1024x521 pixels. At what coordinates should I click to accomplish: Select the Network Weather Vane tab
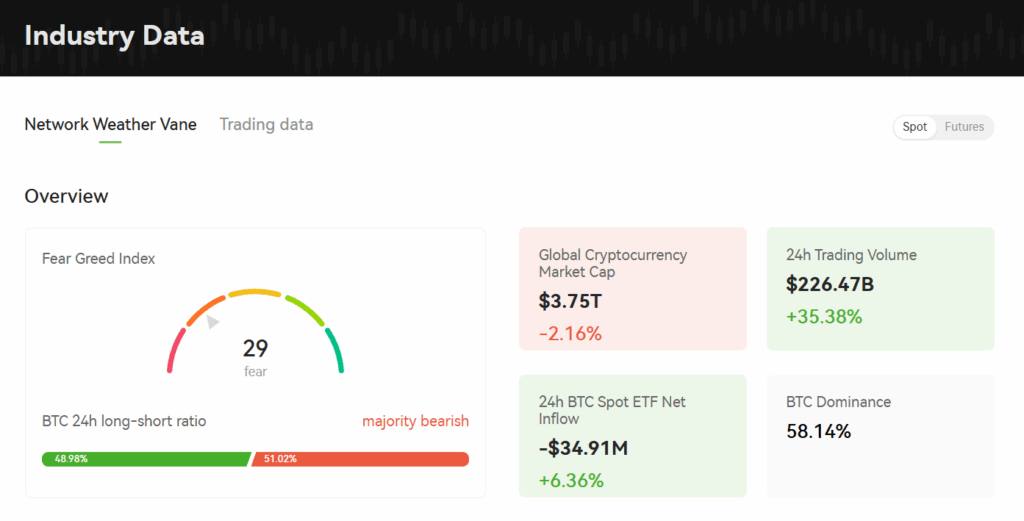(110, 125)
